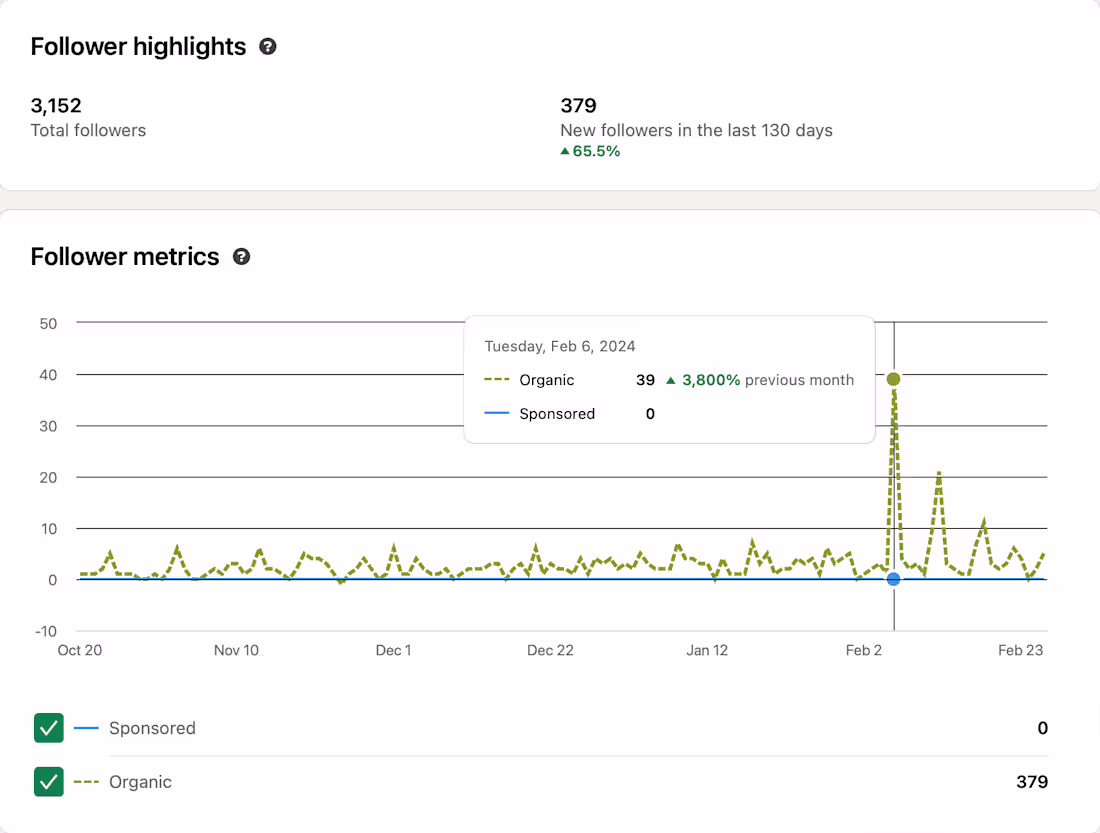Image resolution: width=1100 pixels, height=833 pixels.
Task: Click the Sponsored legend label text
Action: tap(152, 728)
